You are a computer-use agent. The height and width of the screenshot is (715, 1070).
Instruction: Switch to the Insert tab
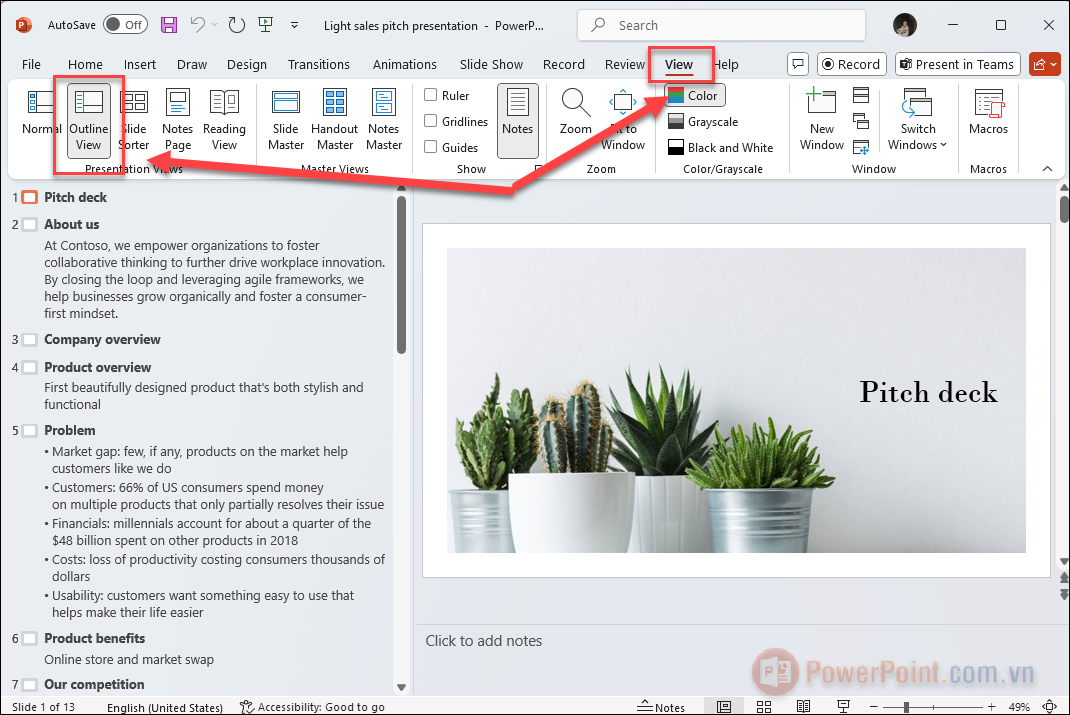pyautogui.click(x=140, y=64)
